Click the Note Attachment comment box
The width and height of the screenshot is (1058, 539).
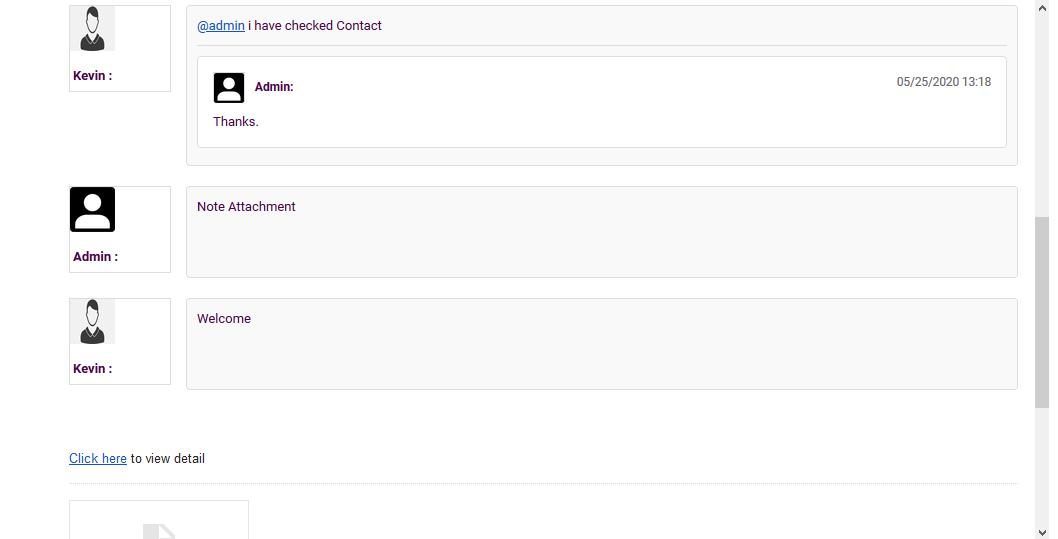pos(602,232)
